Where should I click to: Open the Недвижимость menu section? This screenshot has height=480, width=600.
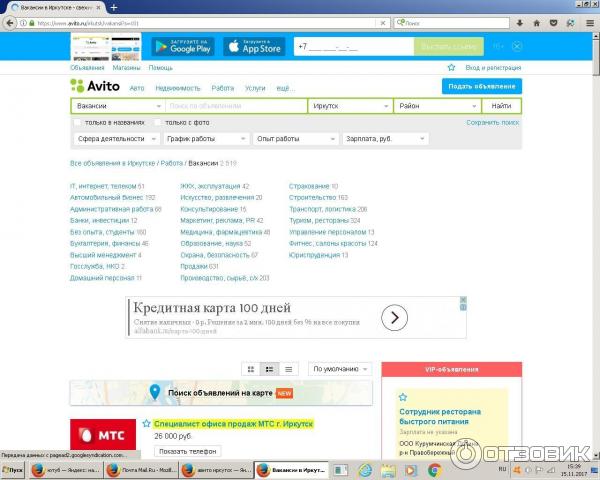pos(178,88)
